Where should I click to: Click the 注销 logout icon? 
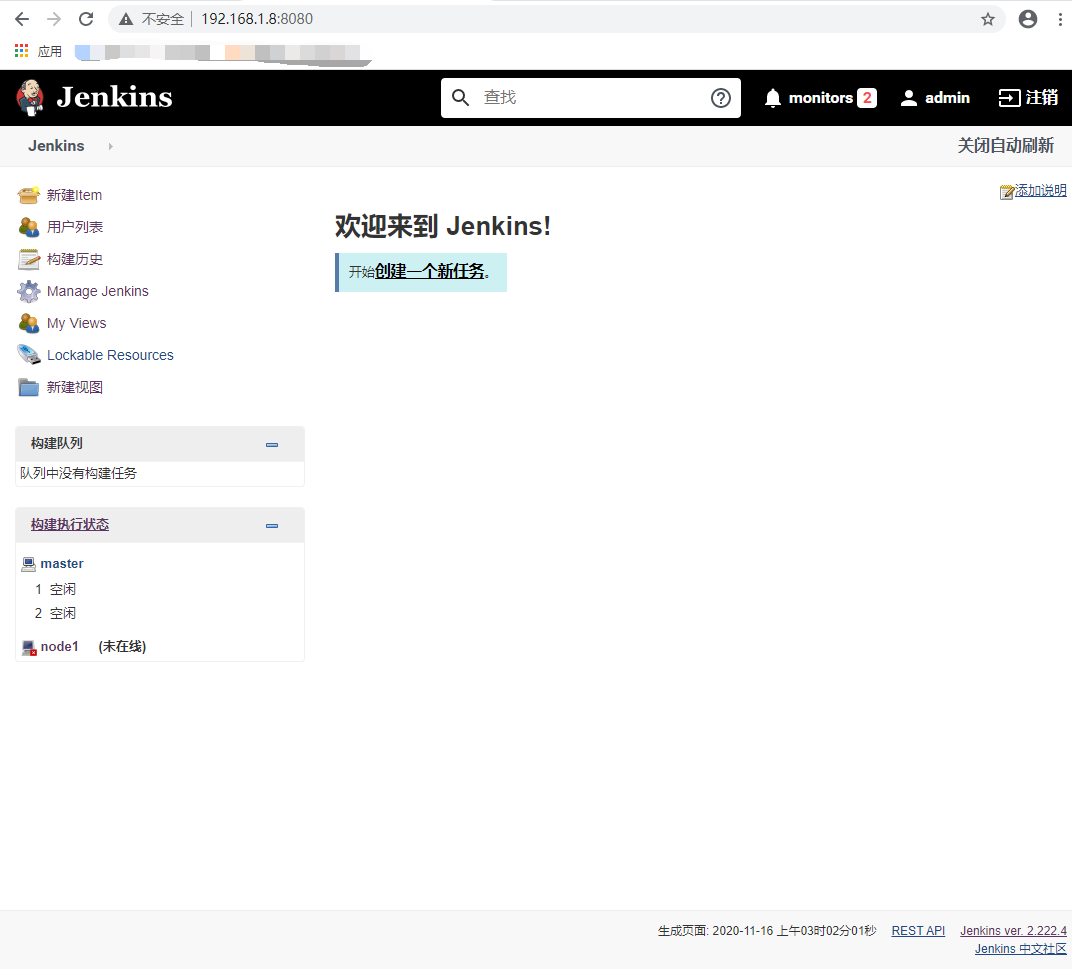click(1009, 98)
